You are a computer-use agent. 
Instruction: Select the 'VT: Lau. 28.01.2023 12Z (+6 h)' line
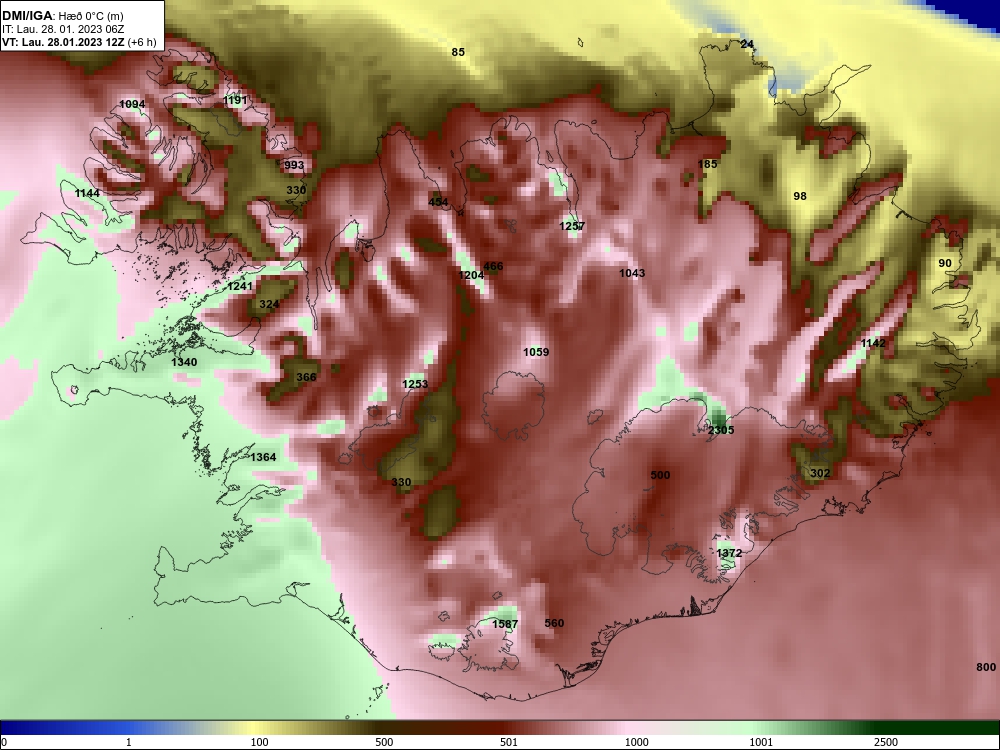79,42
